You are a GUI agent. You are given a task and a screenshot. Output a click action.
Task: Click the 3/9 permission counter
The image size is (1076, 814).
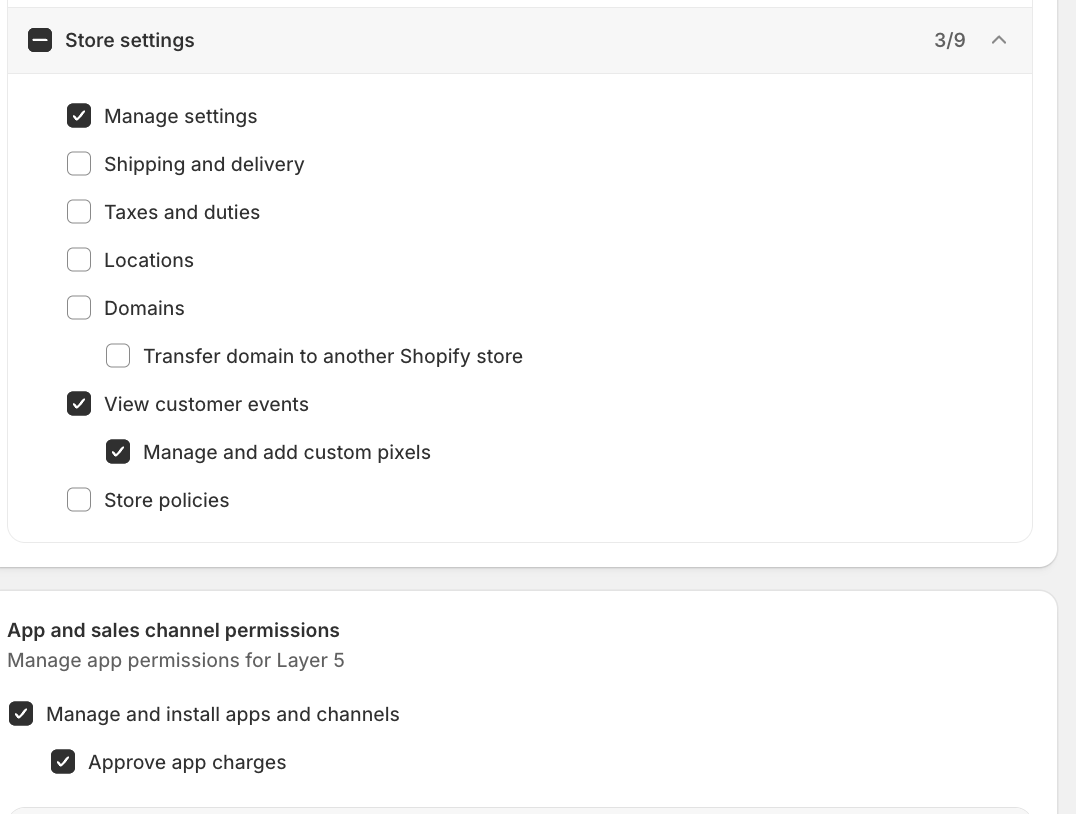[x=946, y=40]
